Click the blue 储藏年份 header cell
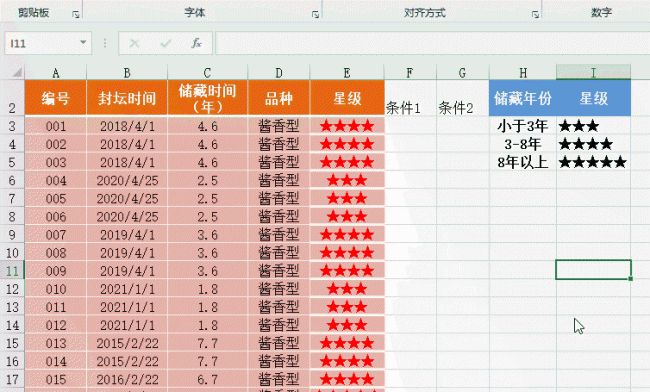This screenshot has height=392, width=650. pyautogui.click(x=523, y=98)
